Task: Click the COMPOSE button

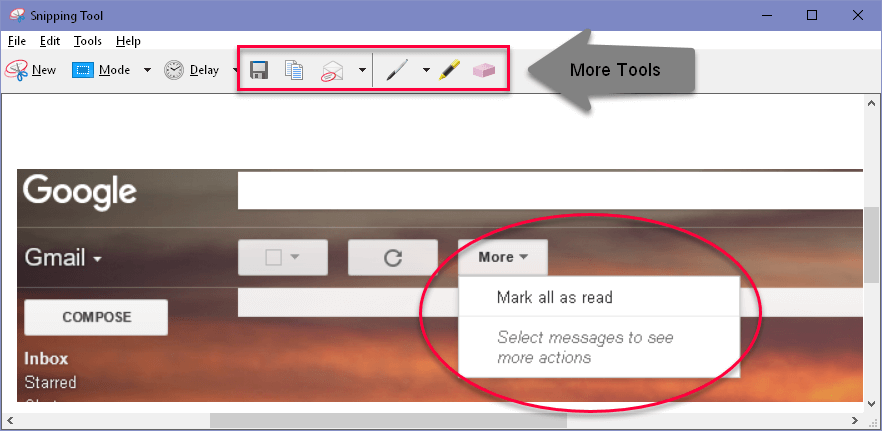Action: [x=96, y=317]
